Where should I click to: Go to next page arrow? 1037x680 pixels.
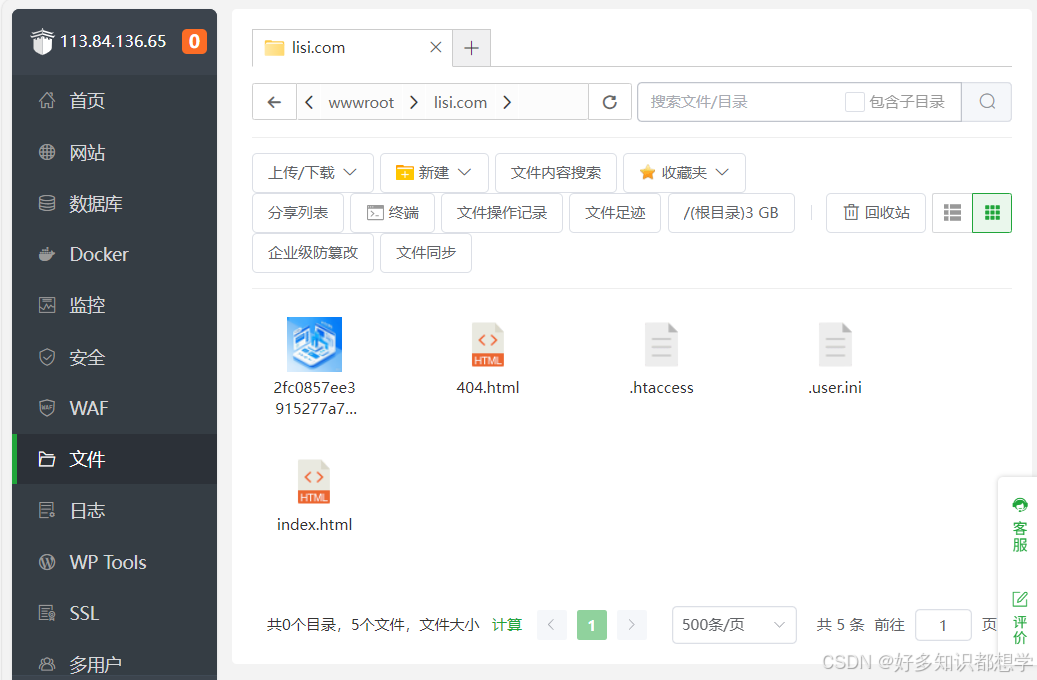click(632, 624)
